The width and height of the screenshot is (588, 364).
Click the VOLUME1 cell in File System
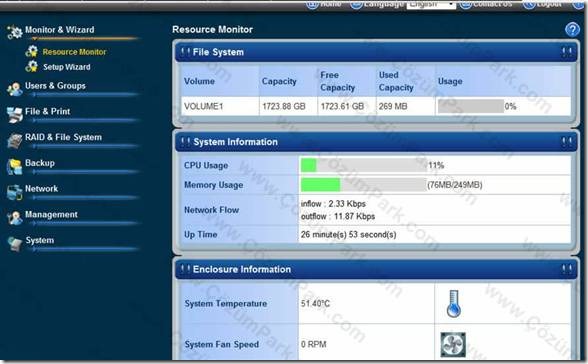(204, 106)
